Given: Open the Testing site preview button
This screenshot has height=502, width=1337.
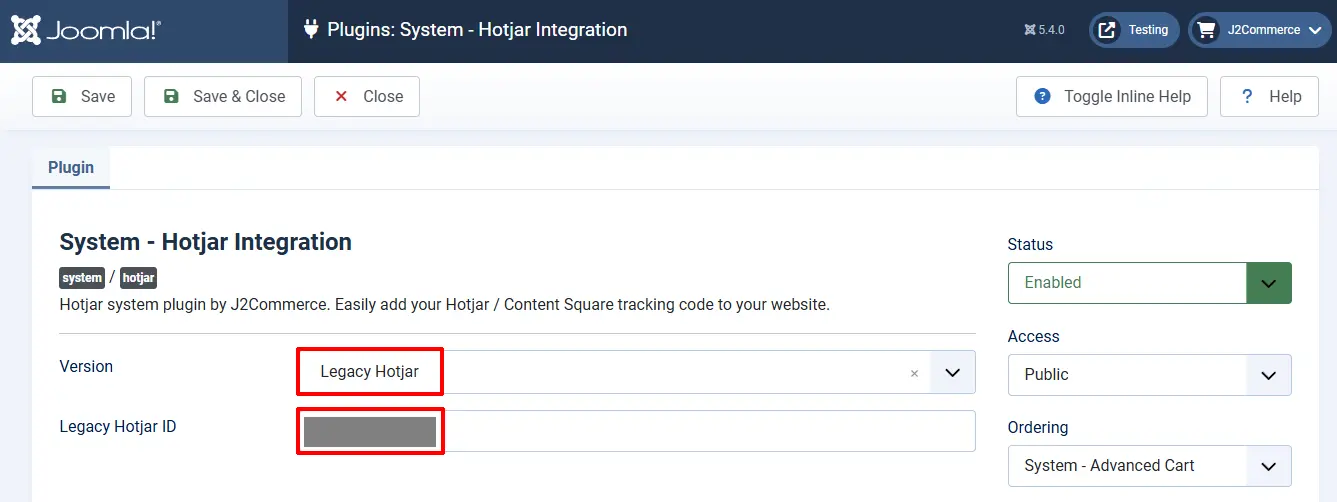Looking at the screenshot, I should [x=1134, y=30].
